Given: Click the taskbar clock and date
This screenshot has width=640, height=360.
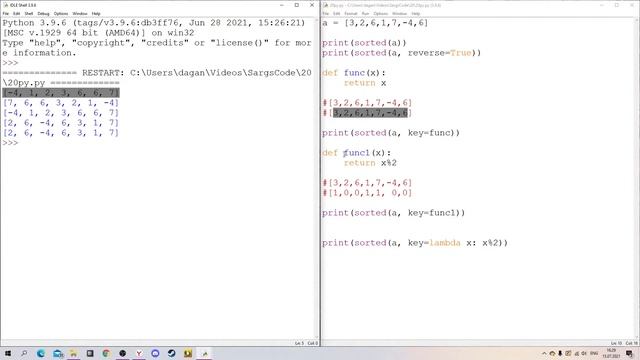Looking at the screenshot, I should [611, 353].
